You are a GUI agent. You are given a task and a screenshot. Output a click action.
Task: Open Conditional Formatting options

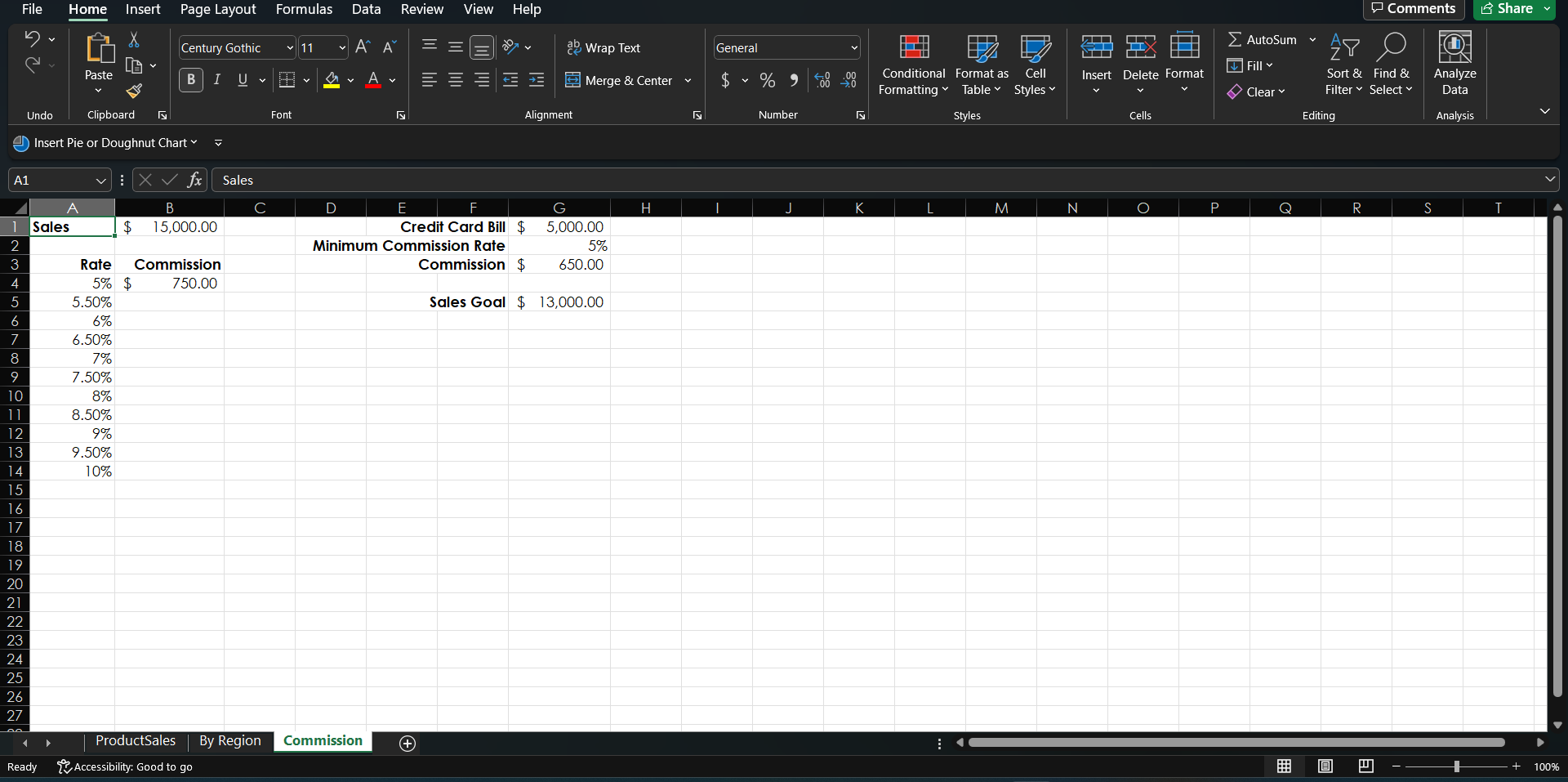[x=912, y=65]
